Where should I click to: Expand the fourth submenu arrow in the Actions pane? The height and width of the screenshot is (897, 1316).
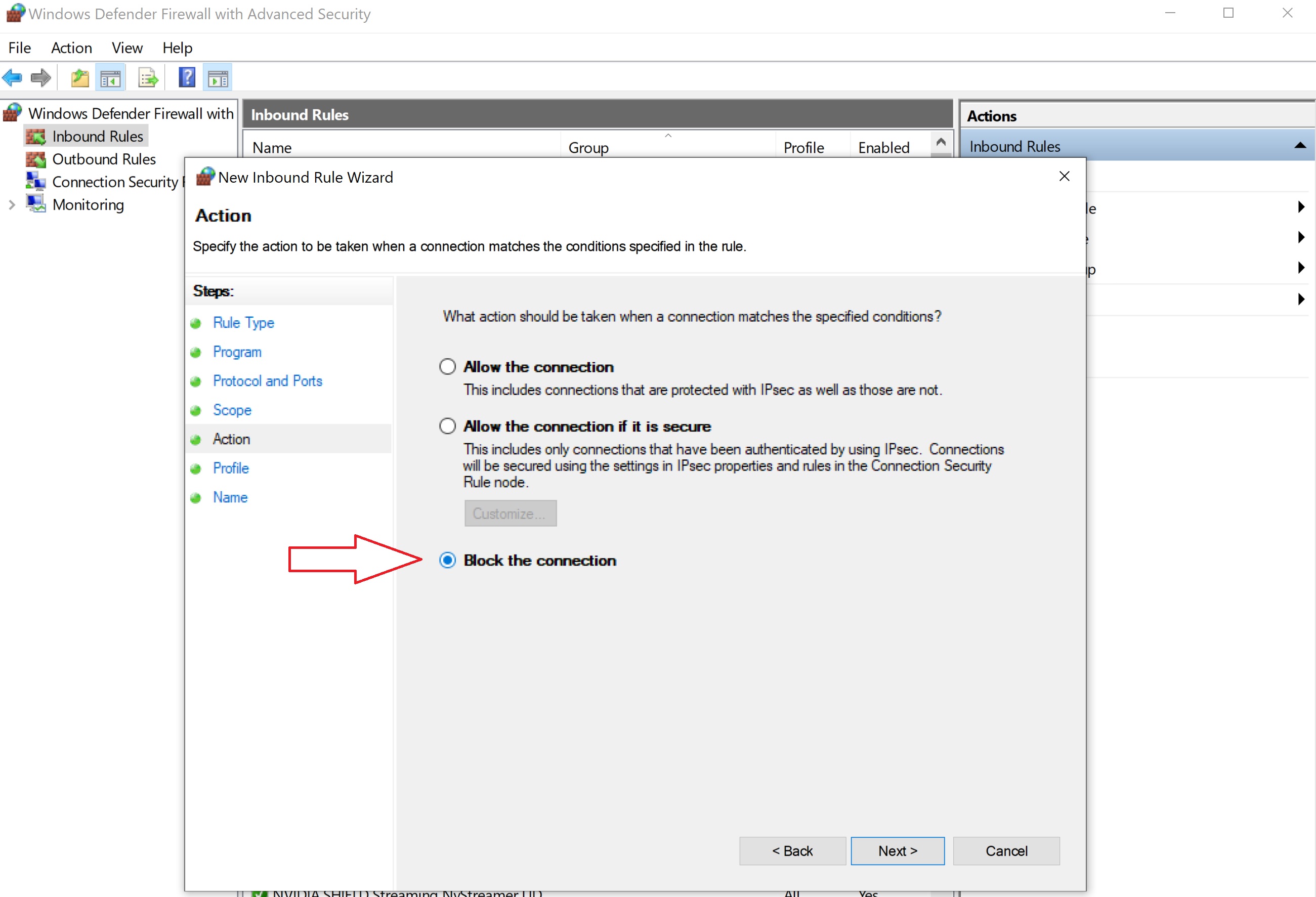click(x=1301, y=299)
